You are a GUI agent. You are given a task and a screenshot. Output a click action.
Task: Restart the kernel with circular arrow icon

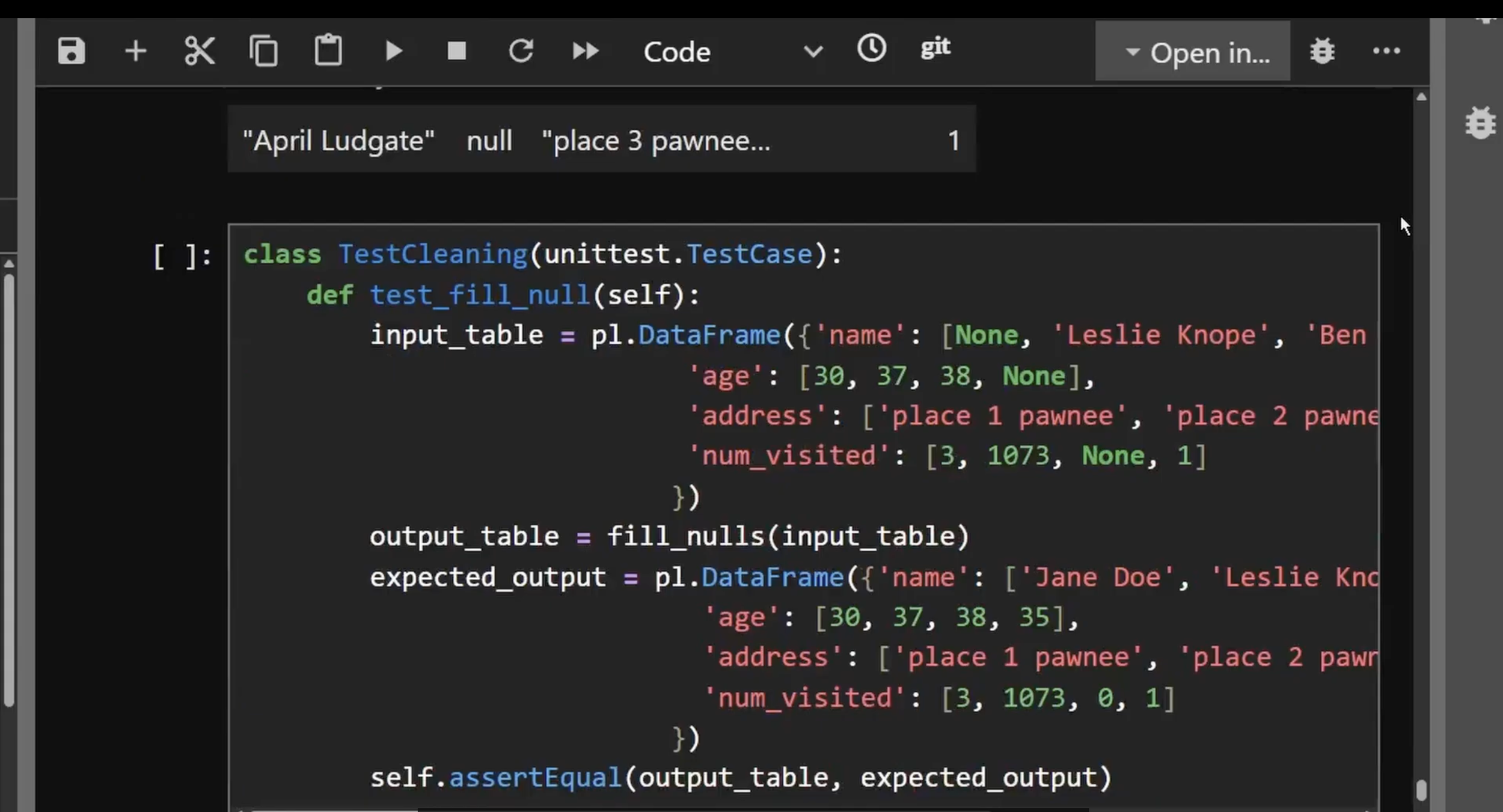(x=521, y=51)
